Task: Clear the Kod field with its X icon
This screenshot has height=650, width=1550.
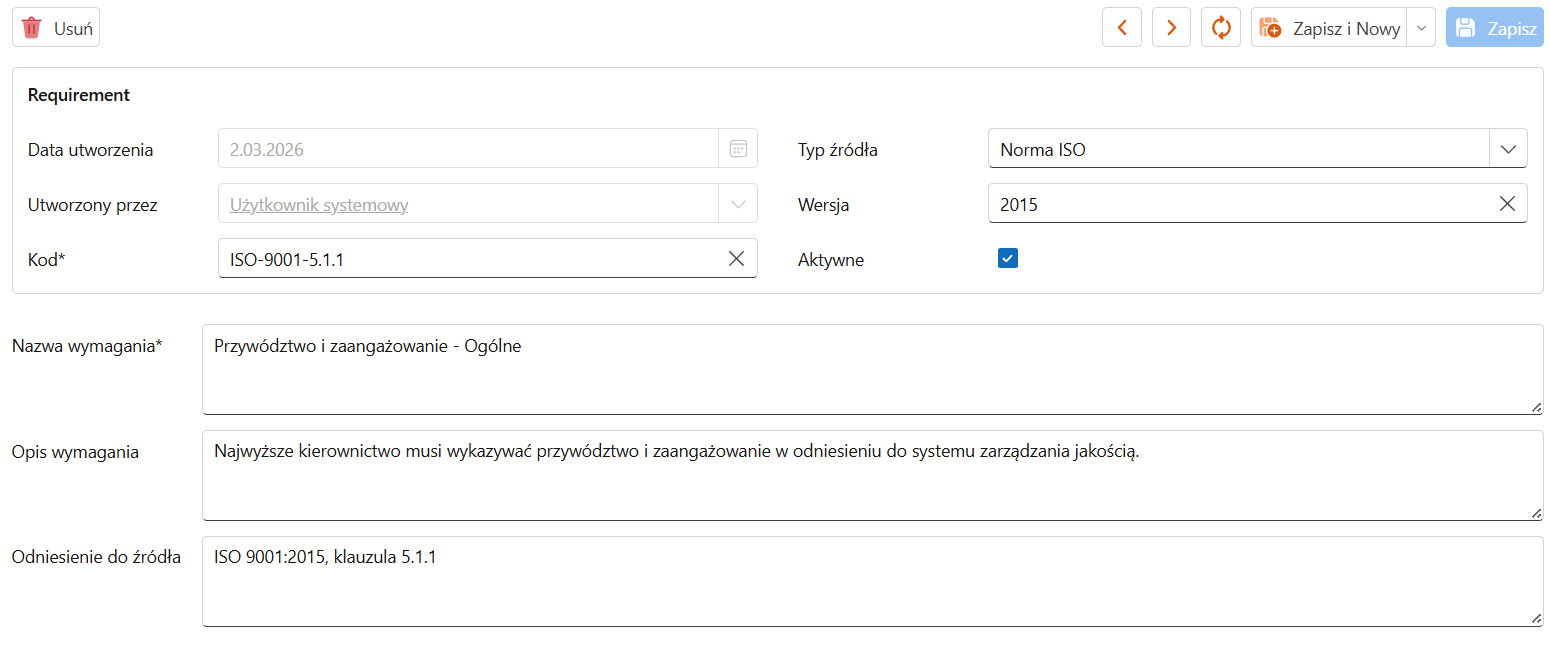Action: (736, 259)
